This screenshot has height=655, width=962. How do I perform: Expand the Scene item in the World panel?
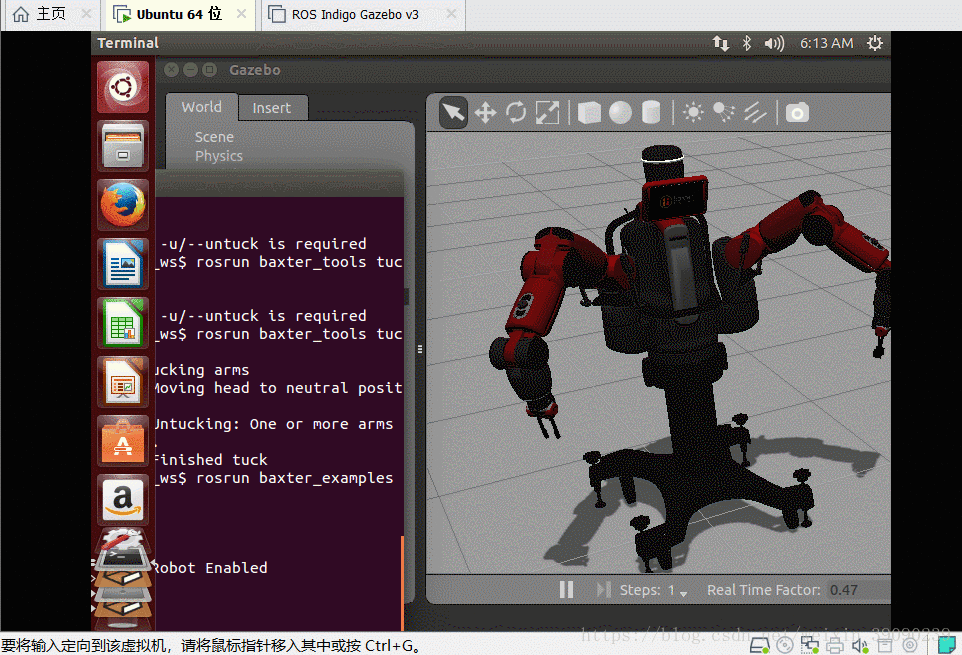215,136
